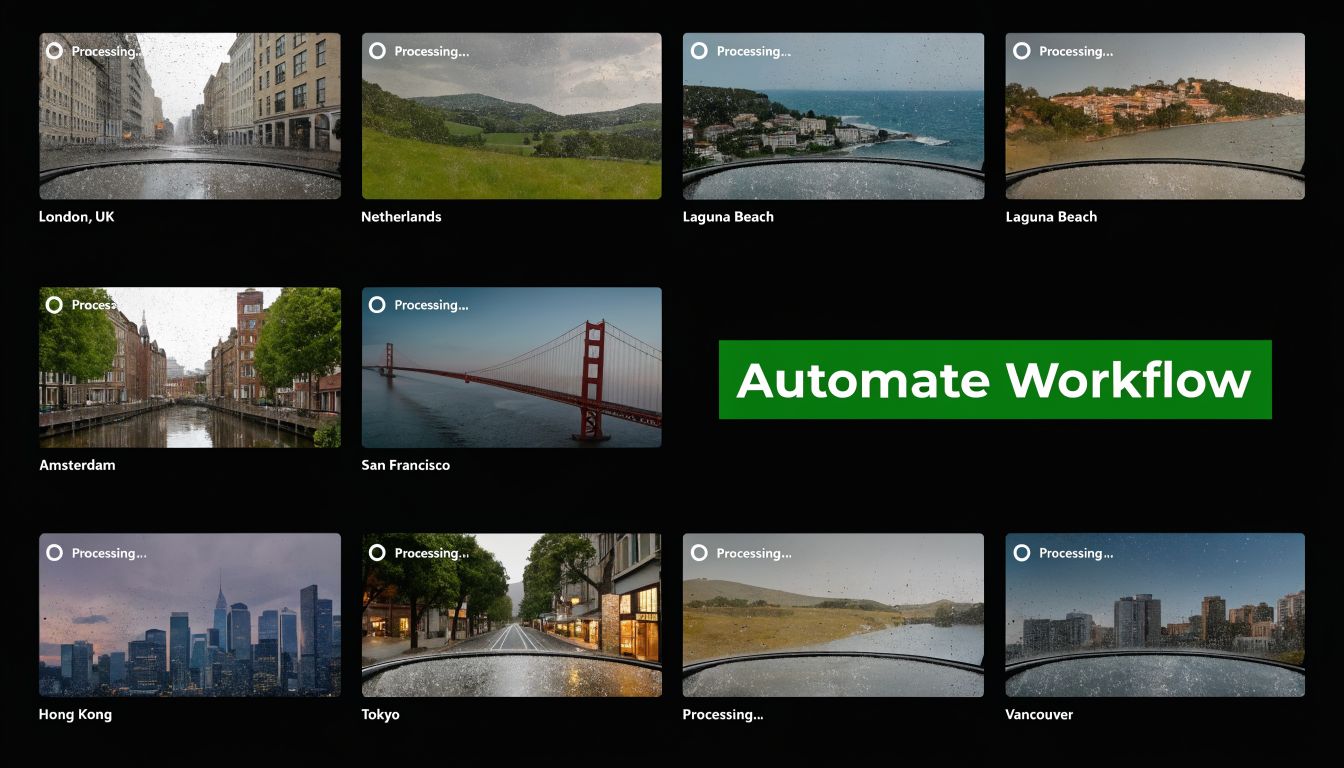This screenshot has width=1344, height=768.
Task: Click the "Processing..." caption below the lake thumbnail
Action: coord(723,715)
